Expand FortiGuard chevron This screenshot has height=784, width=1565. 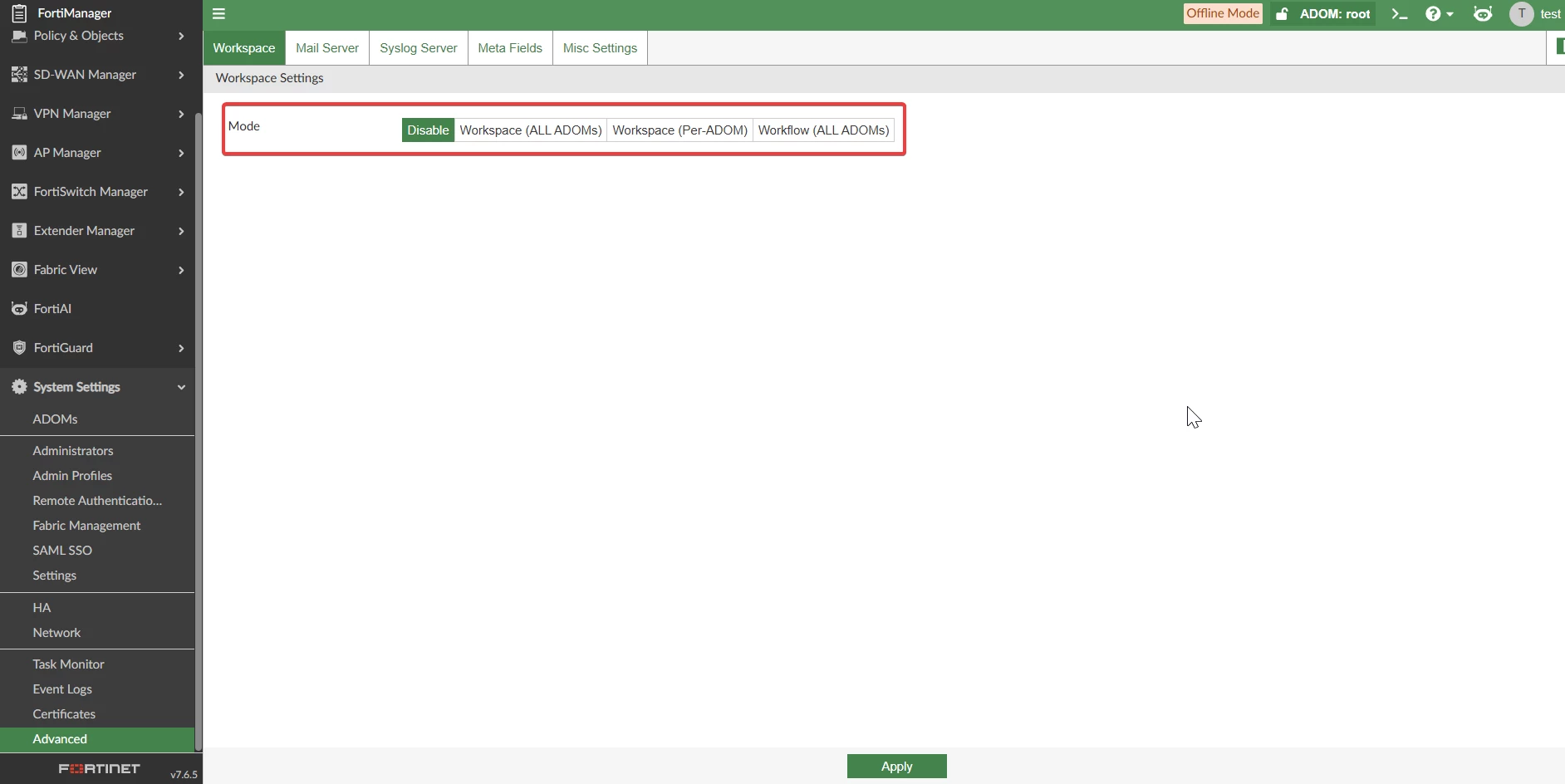coord(181,348)
